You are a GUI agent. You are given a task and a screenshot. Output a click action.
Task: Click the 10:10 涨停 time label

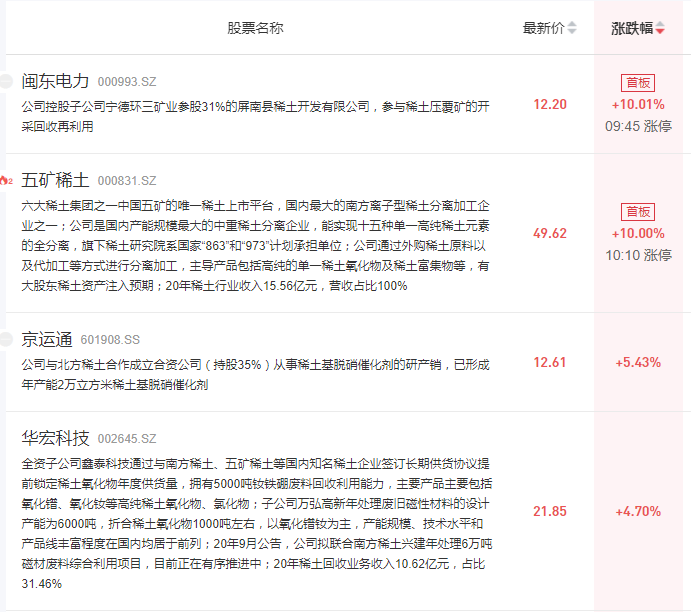pos(638,255)
